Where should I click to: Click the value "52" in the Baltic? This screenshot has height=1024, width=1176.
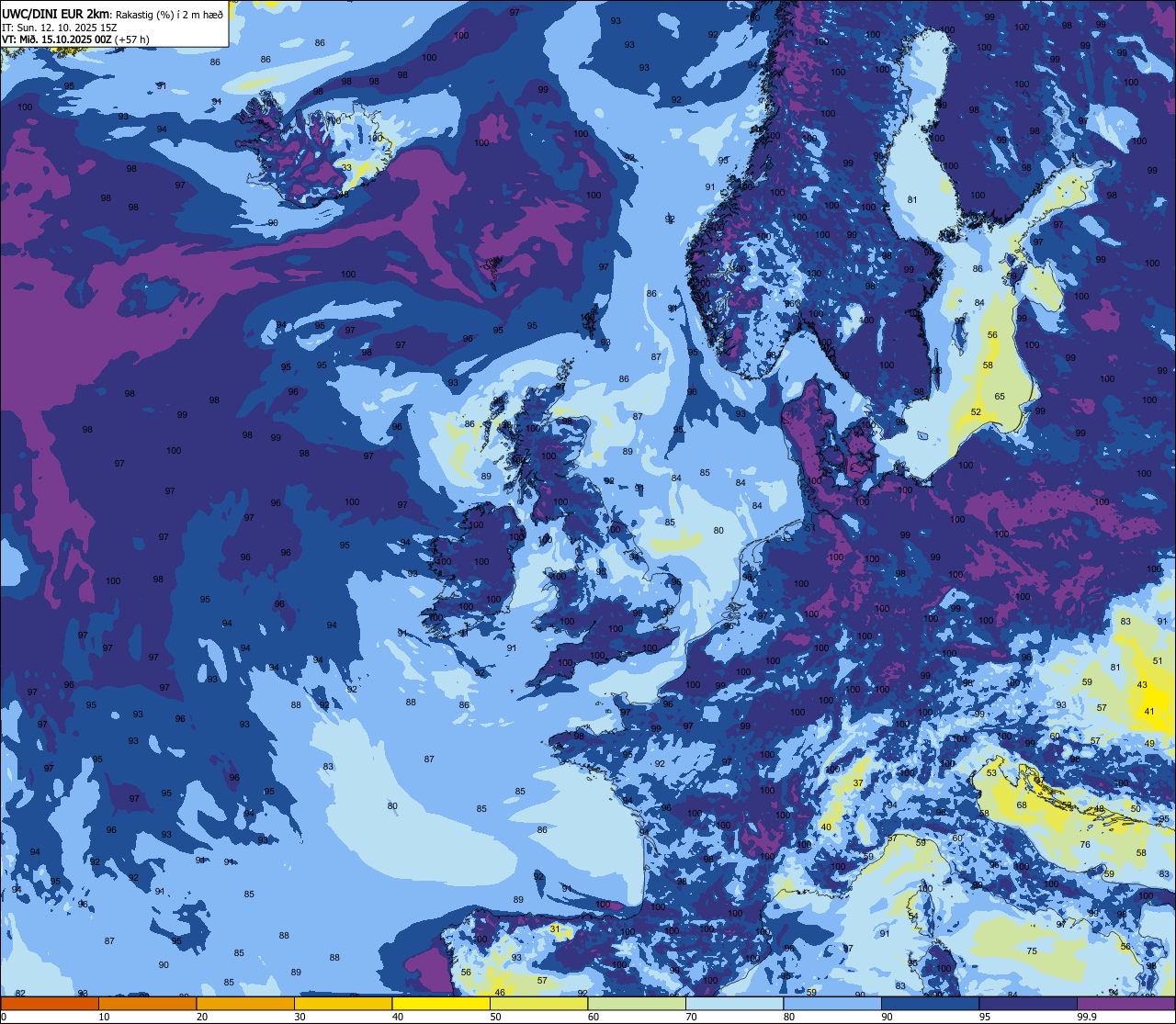(x=976, y=412)
